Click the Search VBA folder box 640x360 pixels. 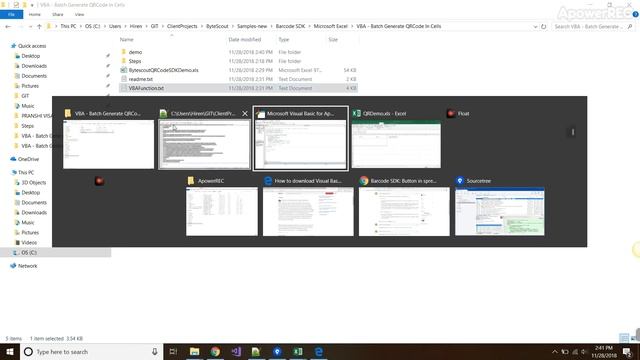(x=593, y=26)
